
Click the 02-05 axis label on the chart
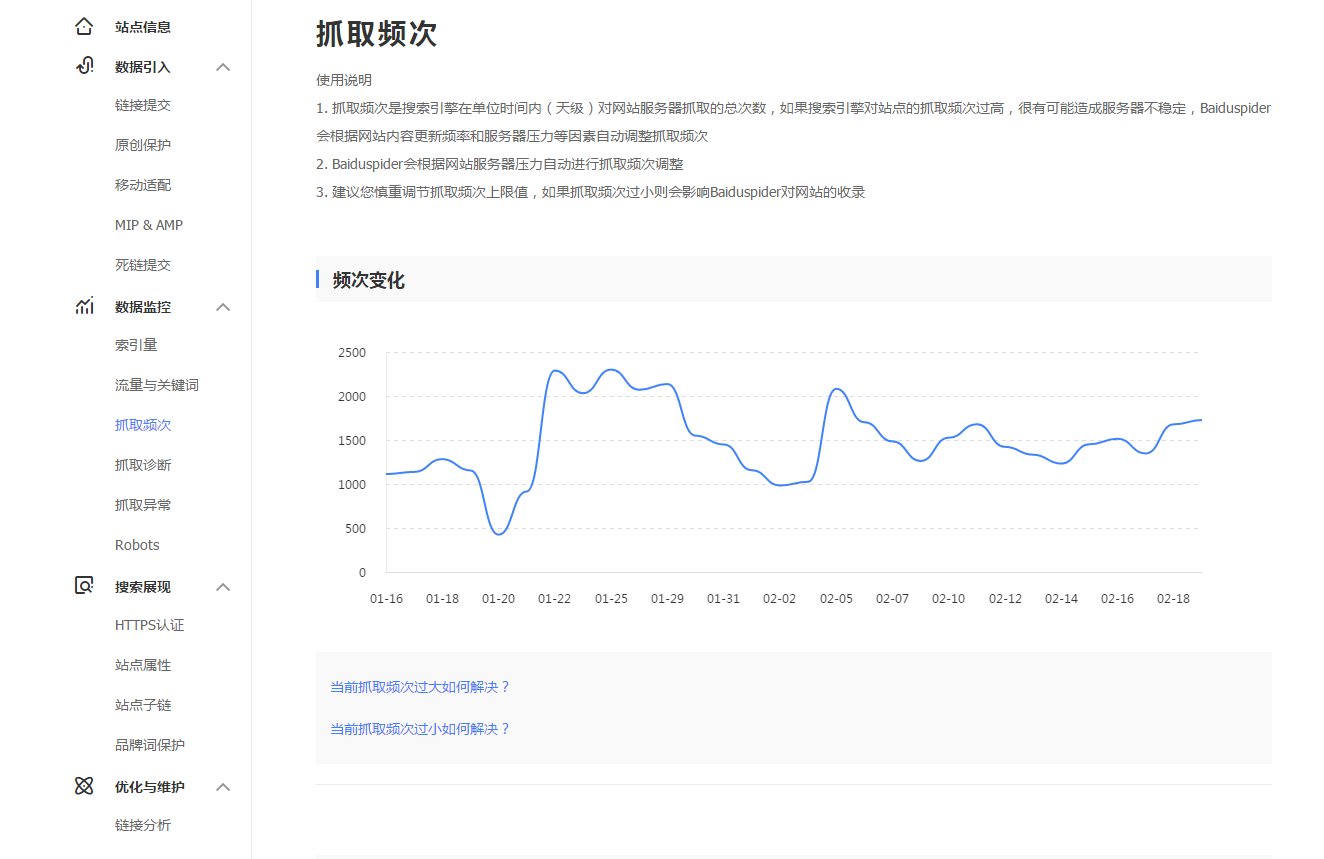(x=834, y=598)
